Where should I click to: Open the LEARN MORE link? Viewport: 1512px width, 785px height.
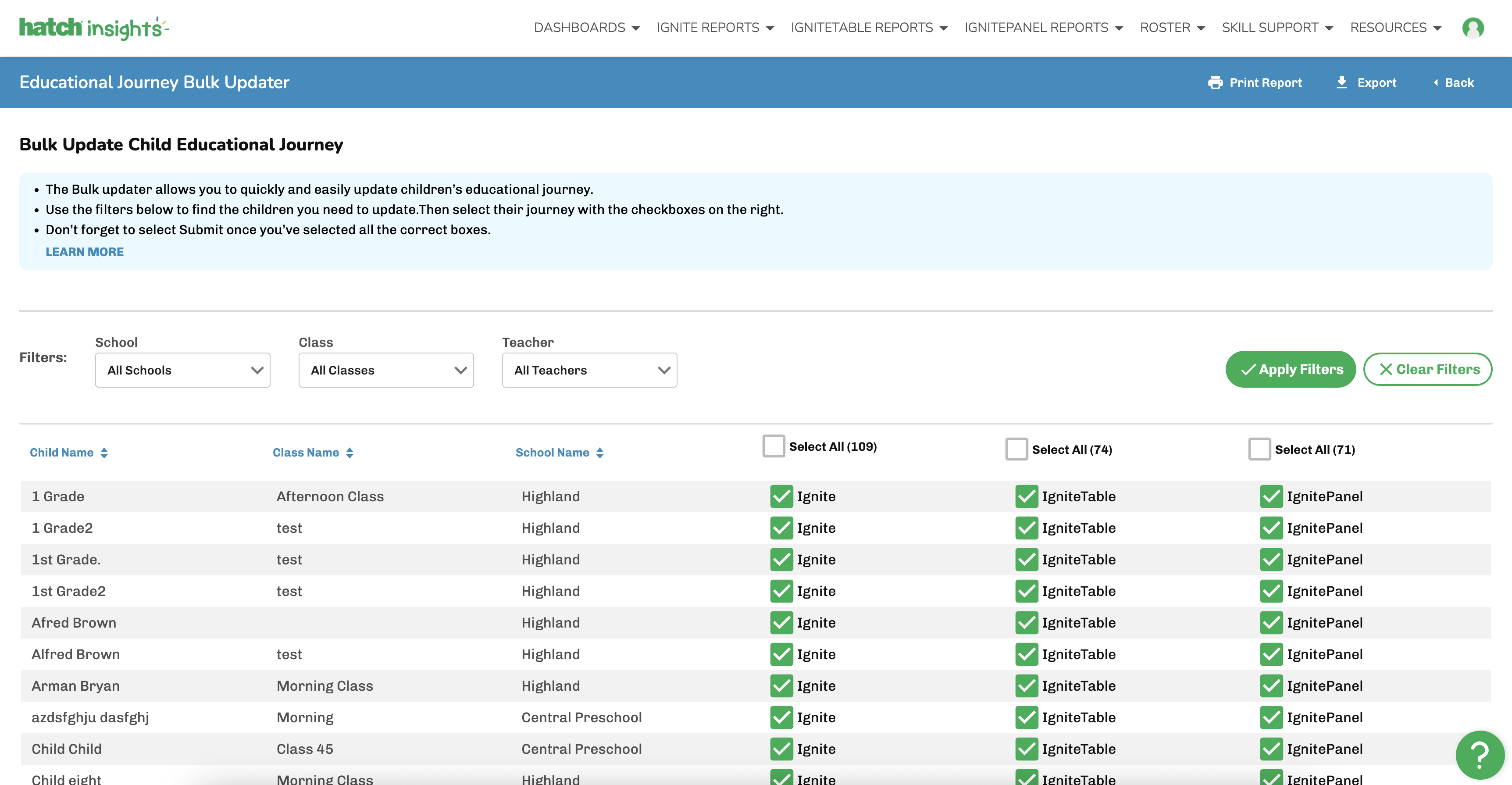click(85, 252)
